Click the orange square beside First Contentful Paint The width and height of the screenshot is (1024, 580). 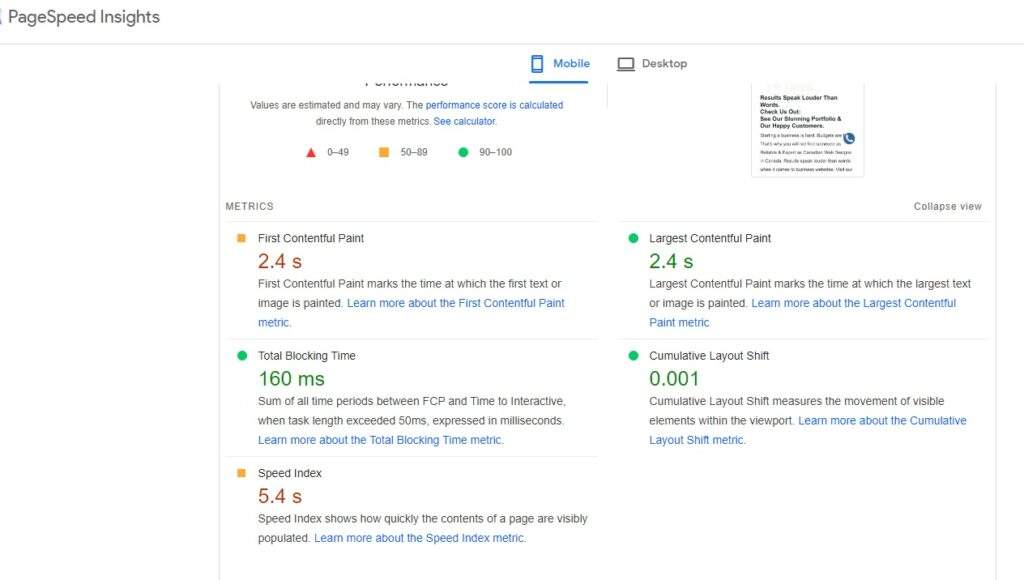point(240,237)
